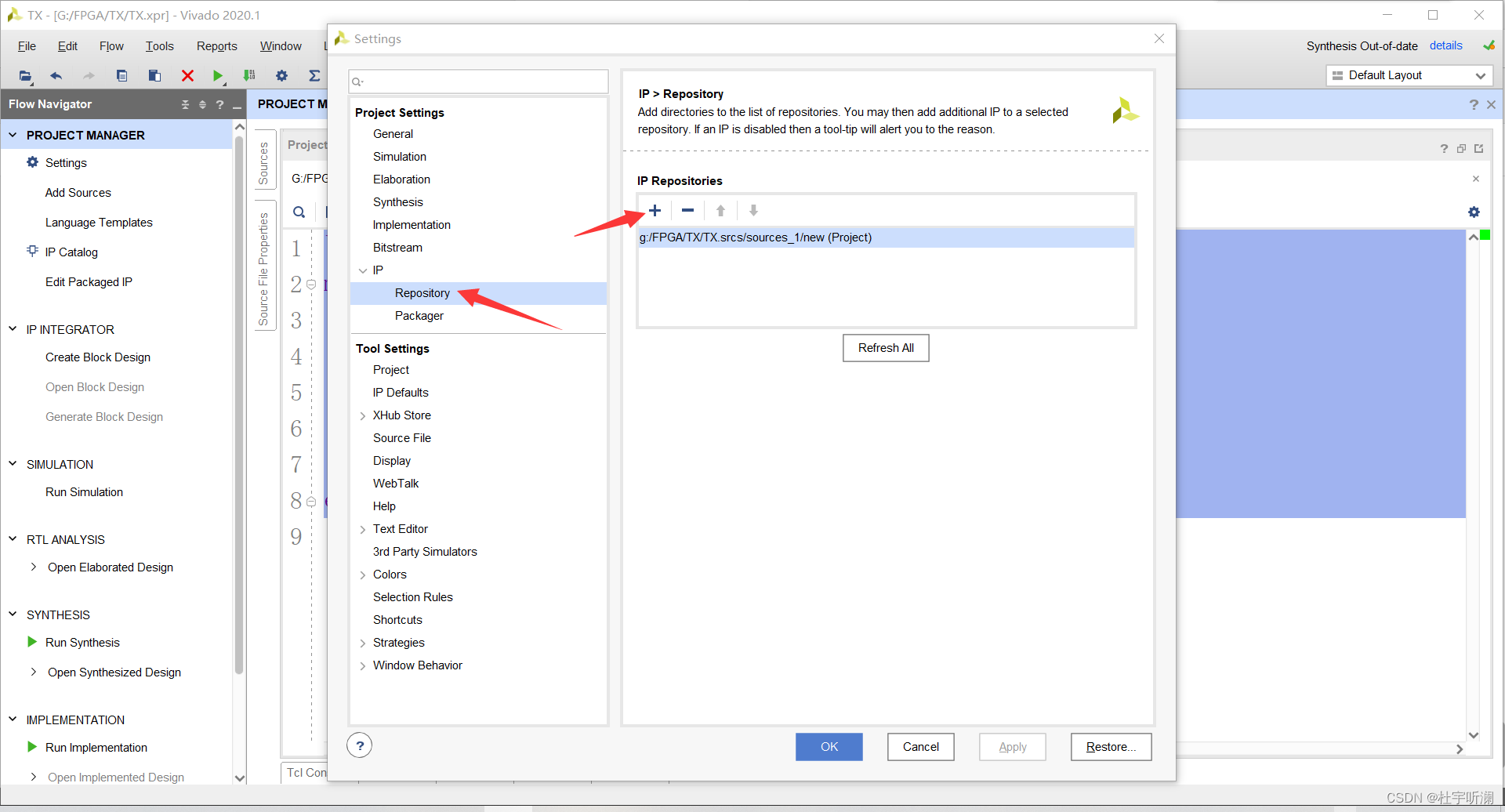
Task: Add a new IP repository with plus
Action: click(655, 210)
